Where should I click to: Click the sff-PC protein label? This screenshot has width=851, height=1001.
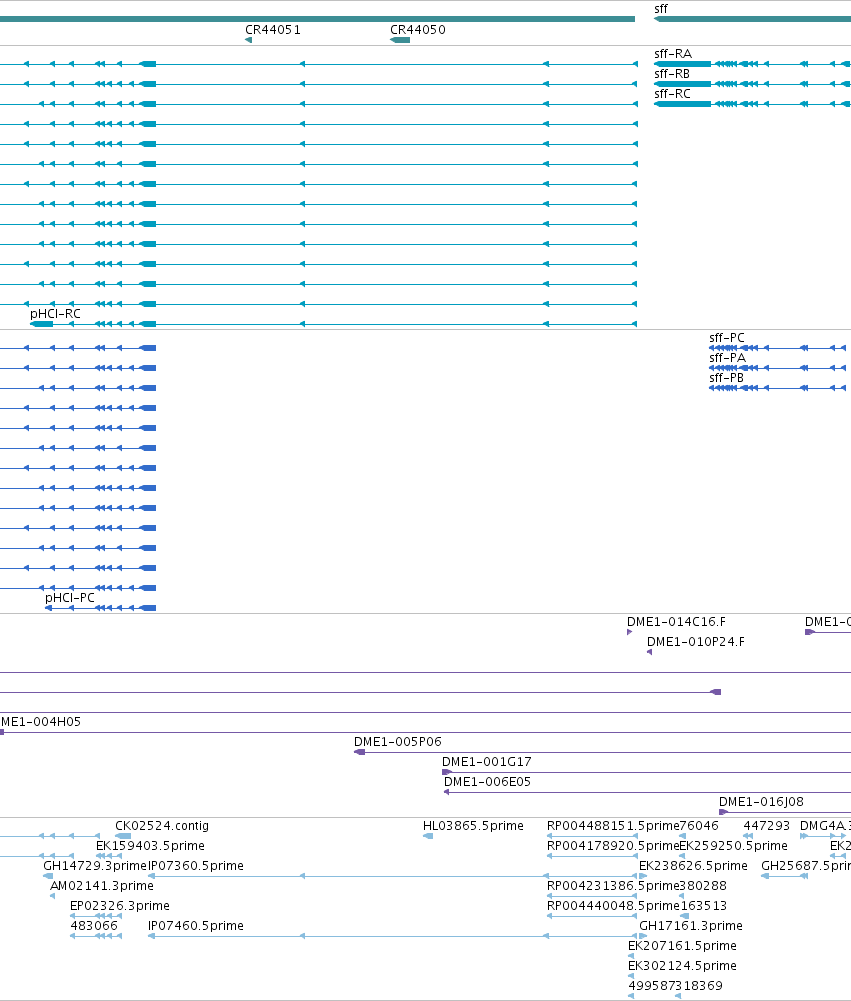pos(727,338)
